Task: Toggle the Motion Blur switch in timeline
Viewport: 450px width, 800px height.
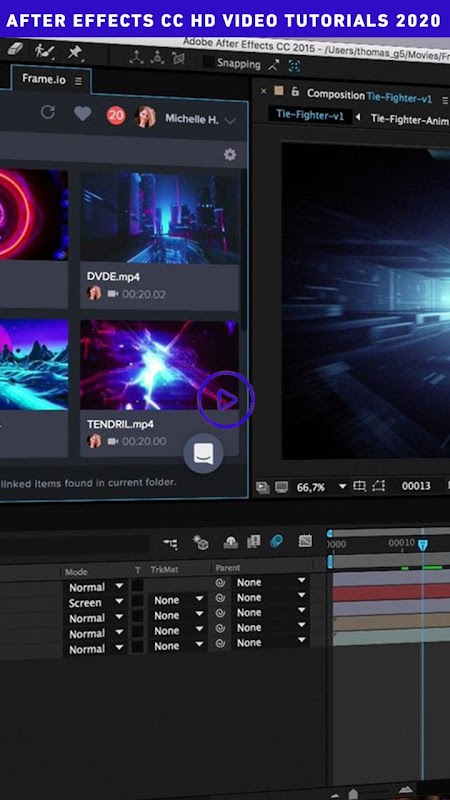Action: point(276,541)
